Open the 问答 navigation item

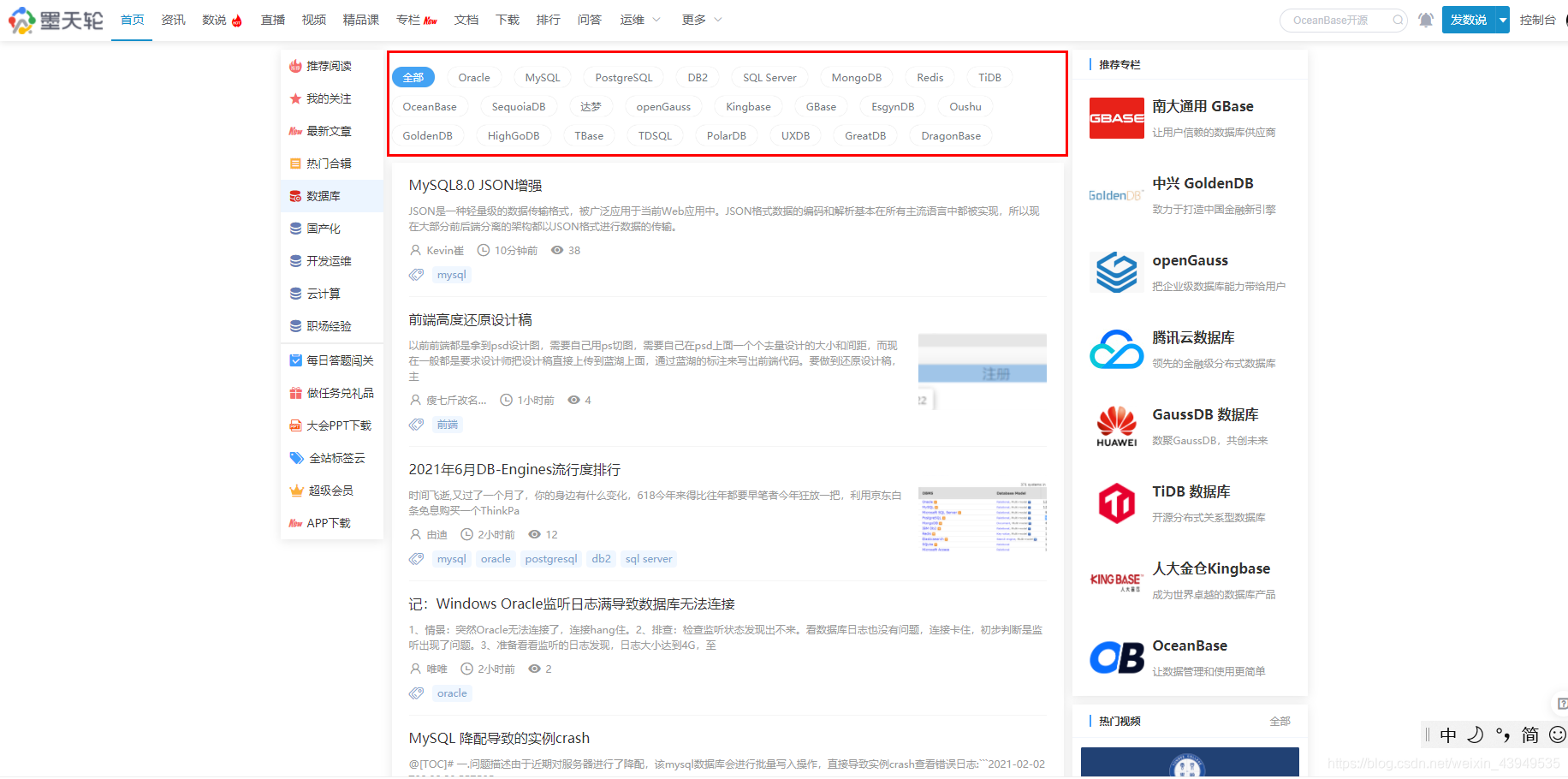(589, 20)
